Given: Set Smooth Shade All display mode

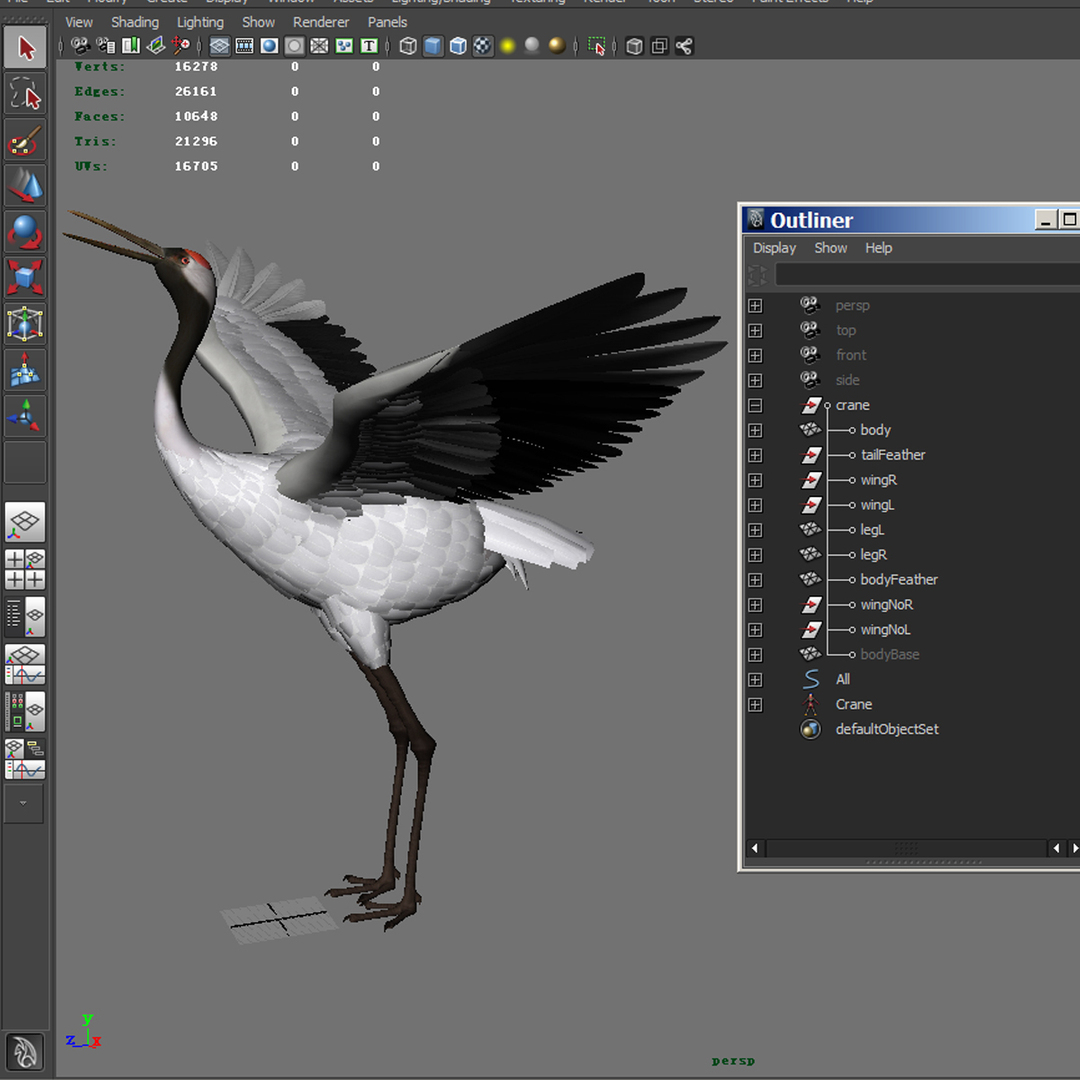Looking at the screenshot, I should click(433, 46).
